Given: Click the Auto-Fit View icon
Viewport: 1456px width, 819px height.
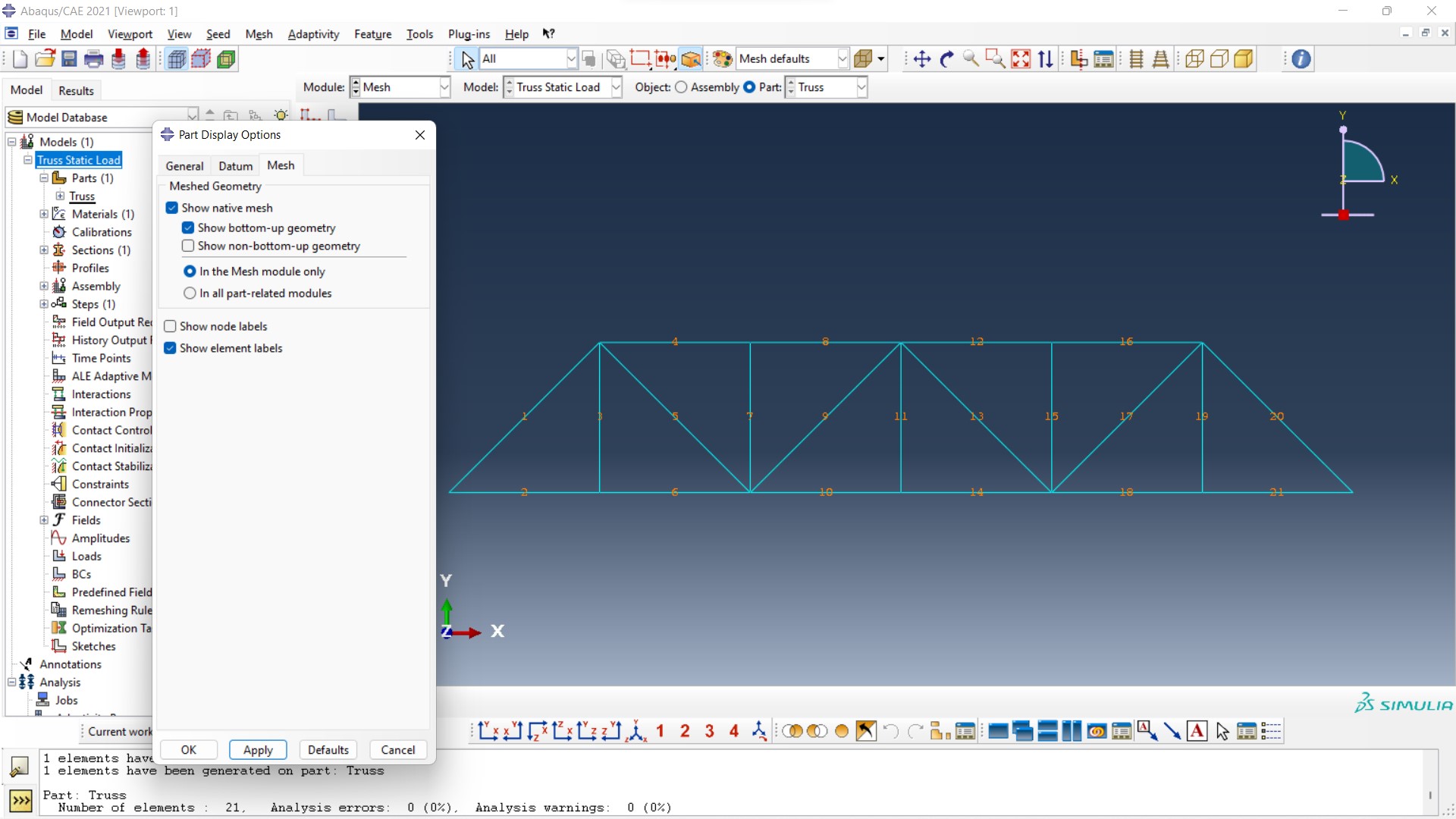Looking at the screenshot, I should tap(1021, 59).
